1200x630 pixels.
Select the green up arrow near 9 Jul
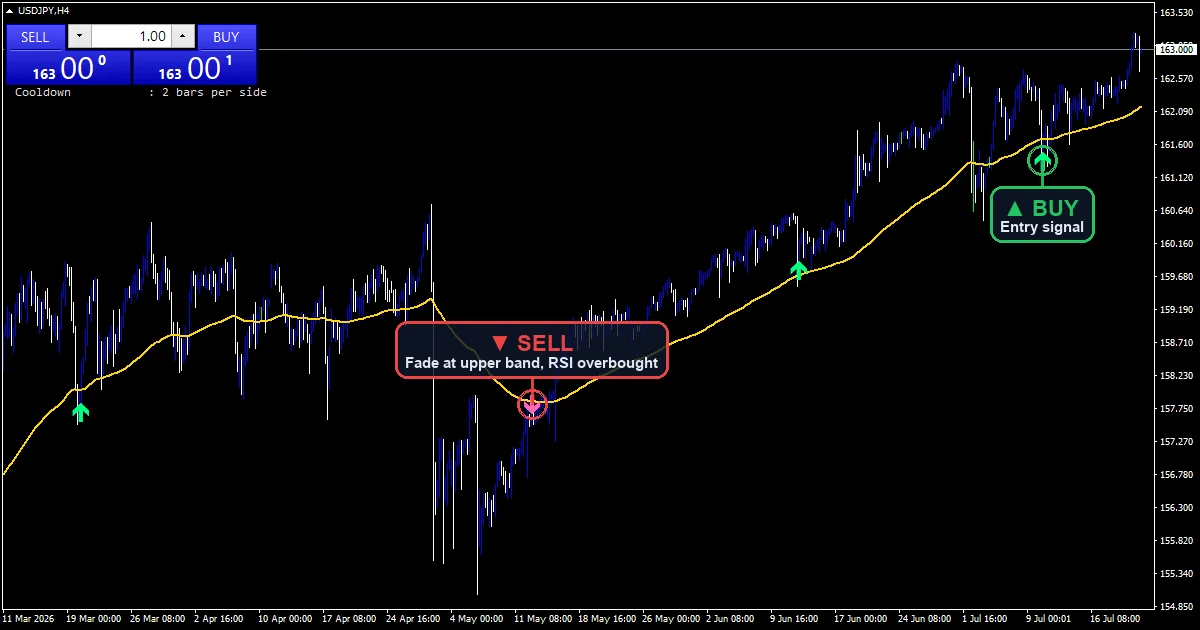click(x=1043, y=159)
